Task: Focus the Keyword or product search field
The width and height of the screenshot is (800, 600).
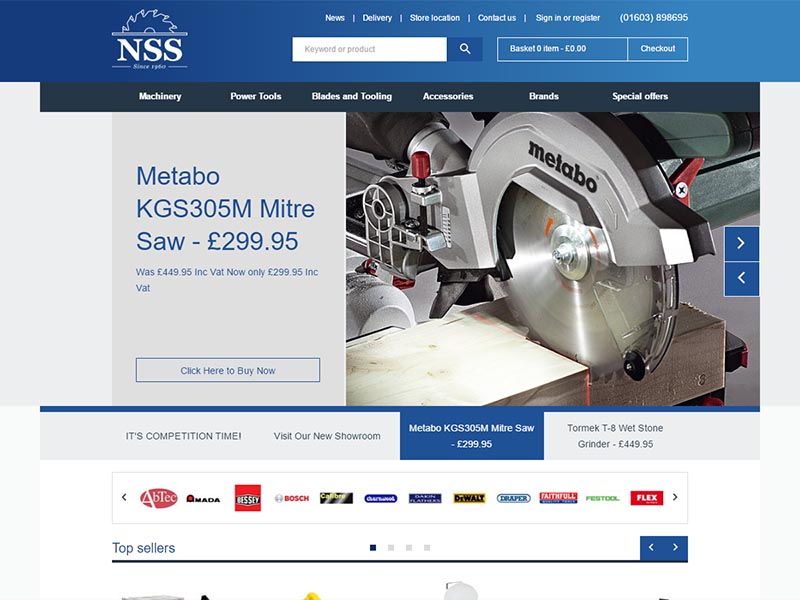Action: pyautogui.click(x=369, y=49)
